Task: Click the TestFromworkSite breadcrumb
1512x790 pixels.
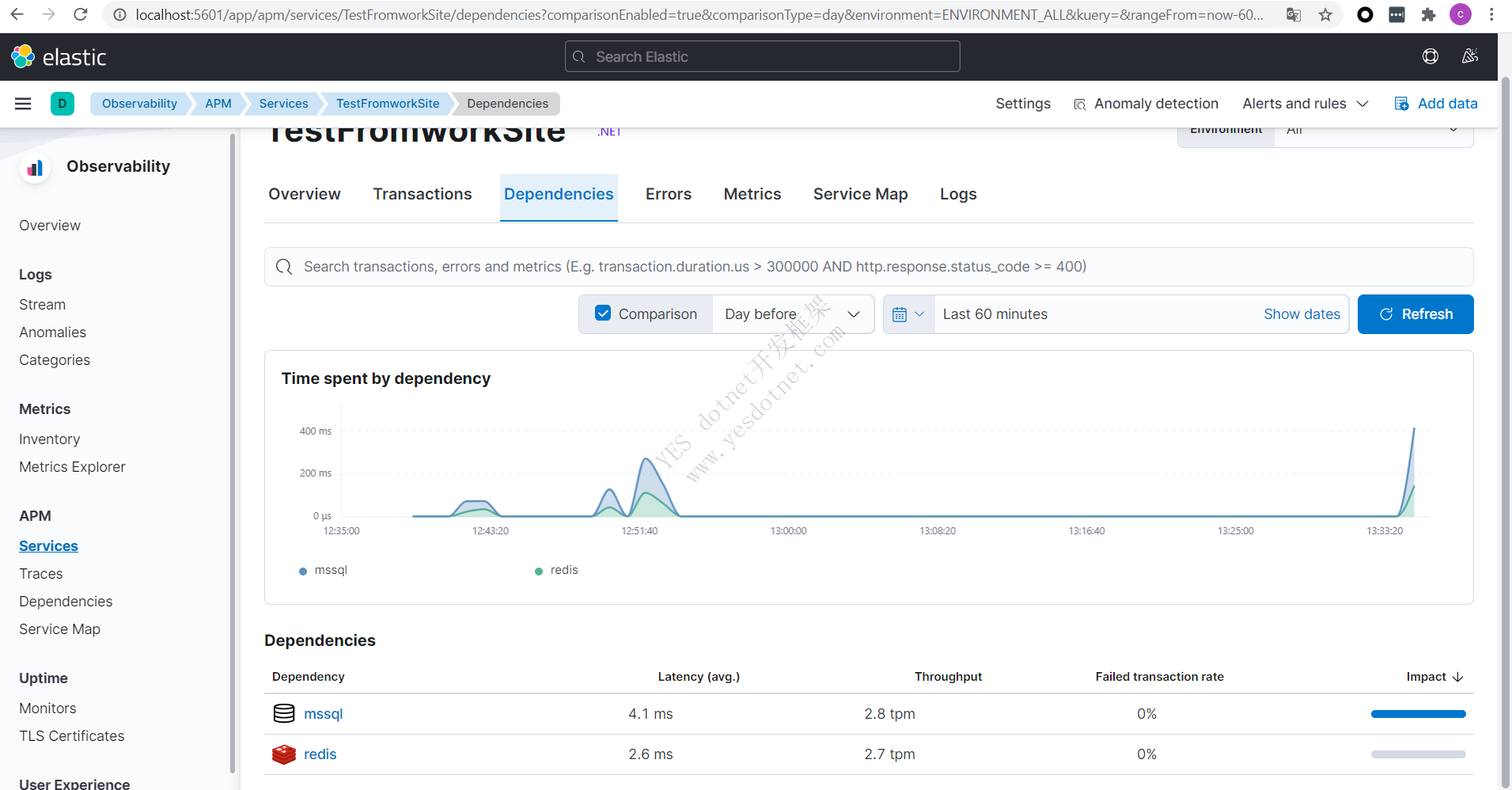Action: [x=388, y=104]
